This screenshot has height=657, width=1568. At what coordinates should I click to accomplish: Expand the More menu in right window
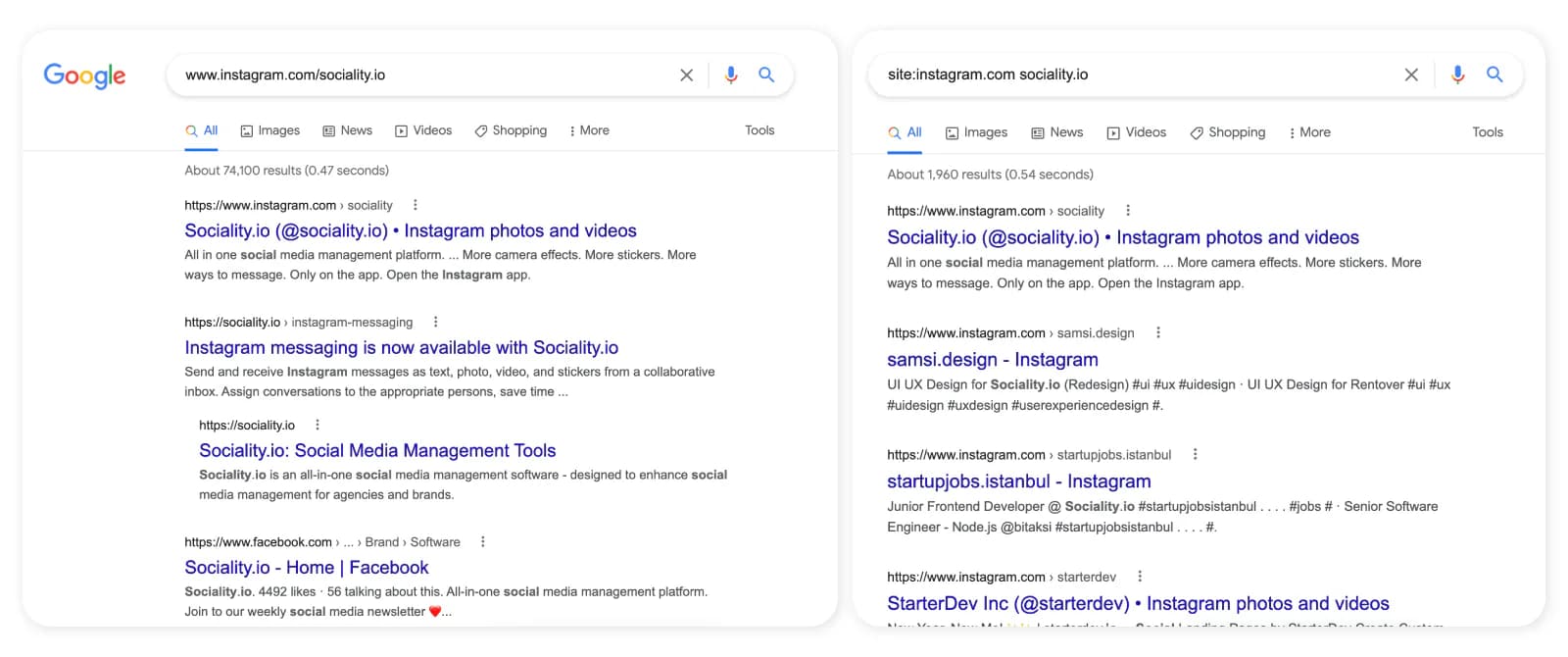click(1309, 132)
